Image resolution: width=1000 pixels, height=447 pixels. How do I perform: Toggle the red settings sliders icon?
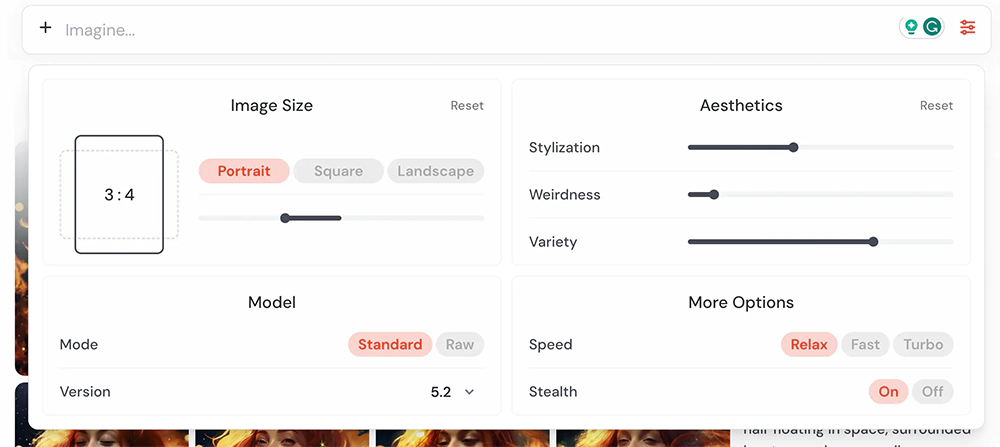coord(967,28)
